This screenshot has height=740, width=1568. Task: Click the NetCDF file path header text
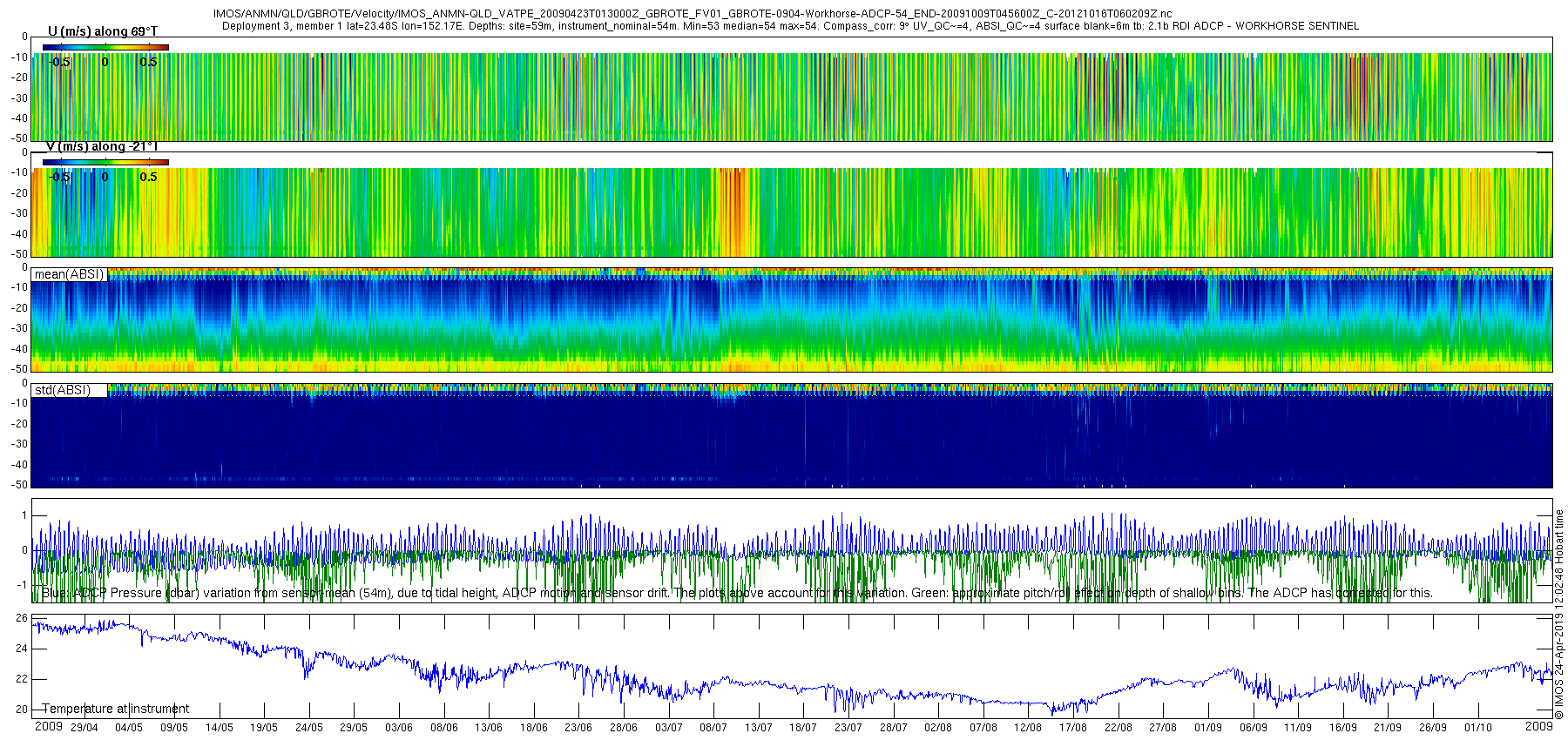click(x=693, y=14)
